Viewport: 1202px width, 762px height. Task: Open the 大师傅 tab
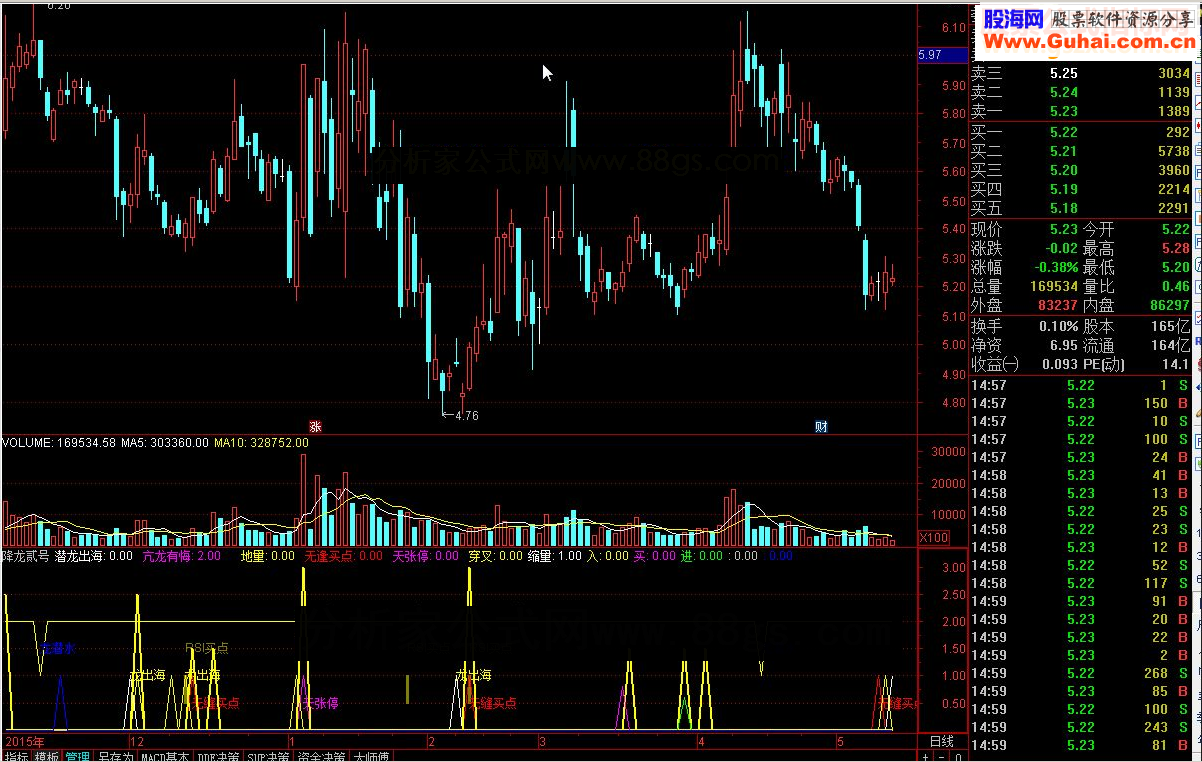tap(371, 757)
